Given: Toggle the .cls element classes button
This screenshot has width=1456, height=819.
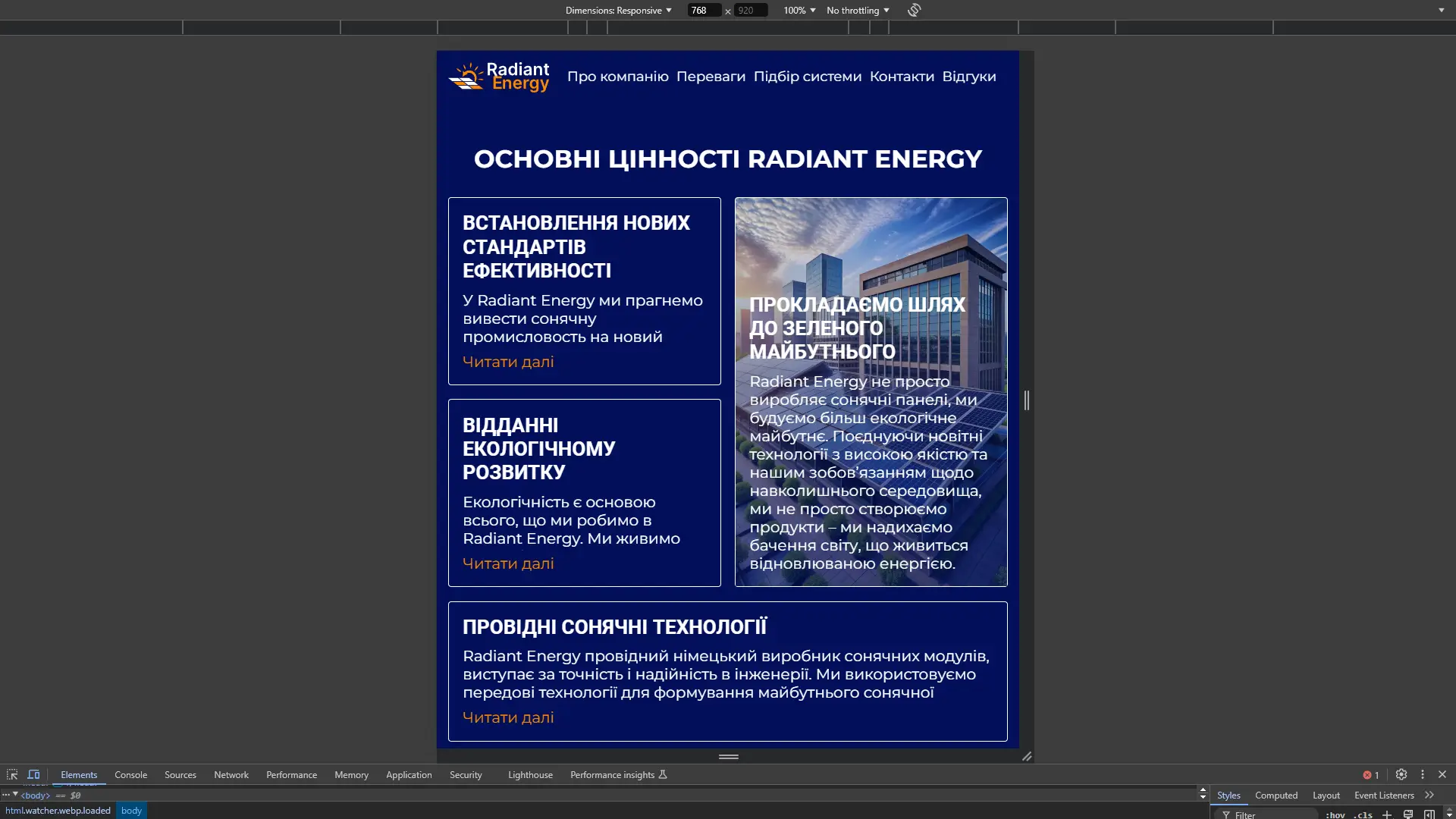Looking at the screenshot, I should point(1363,814).
